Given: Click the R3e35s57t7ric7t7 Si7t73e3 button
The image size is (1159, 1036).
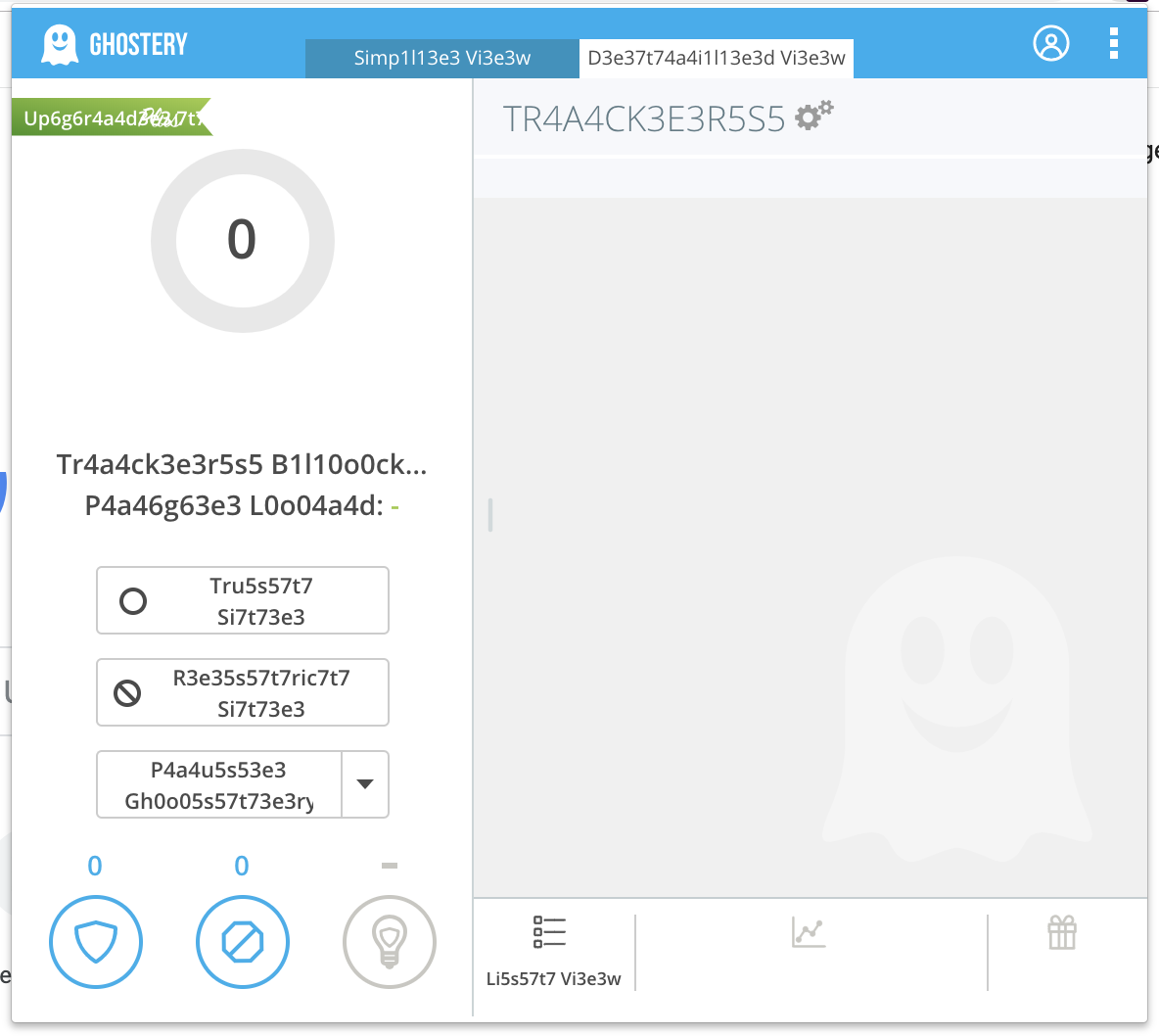Looking at the screenshot, I should point(243,692).
